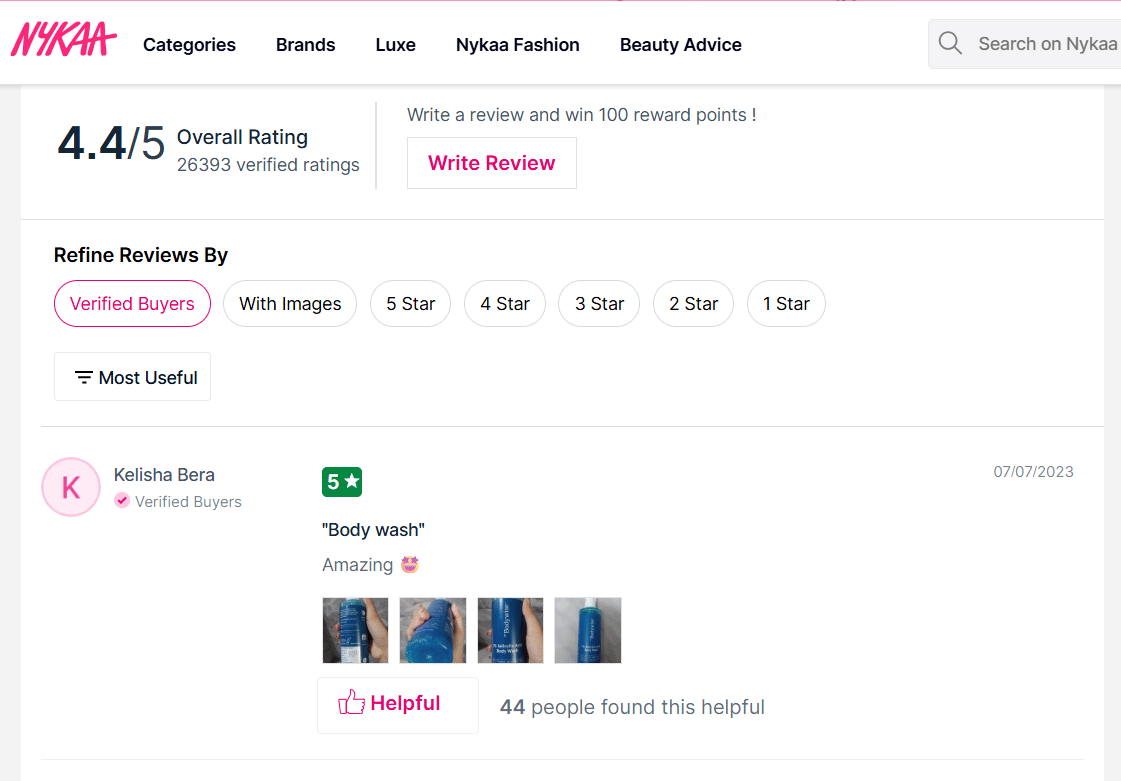Toggle the Verified Buyers filter chip
This screenshot has height=781, width=1121.
tap(132, 304)
